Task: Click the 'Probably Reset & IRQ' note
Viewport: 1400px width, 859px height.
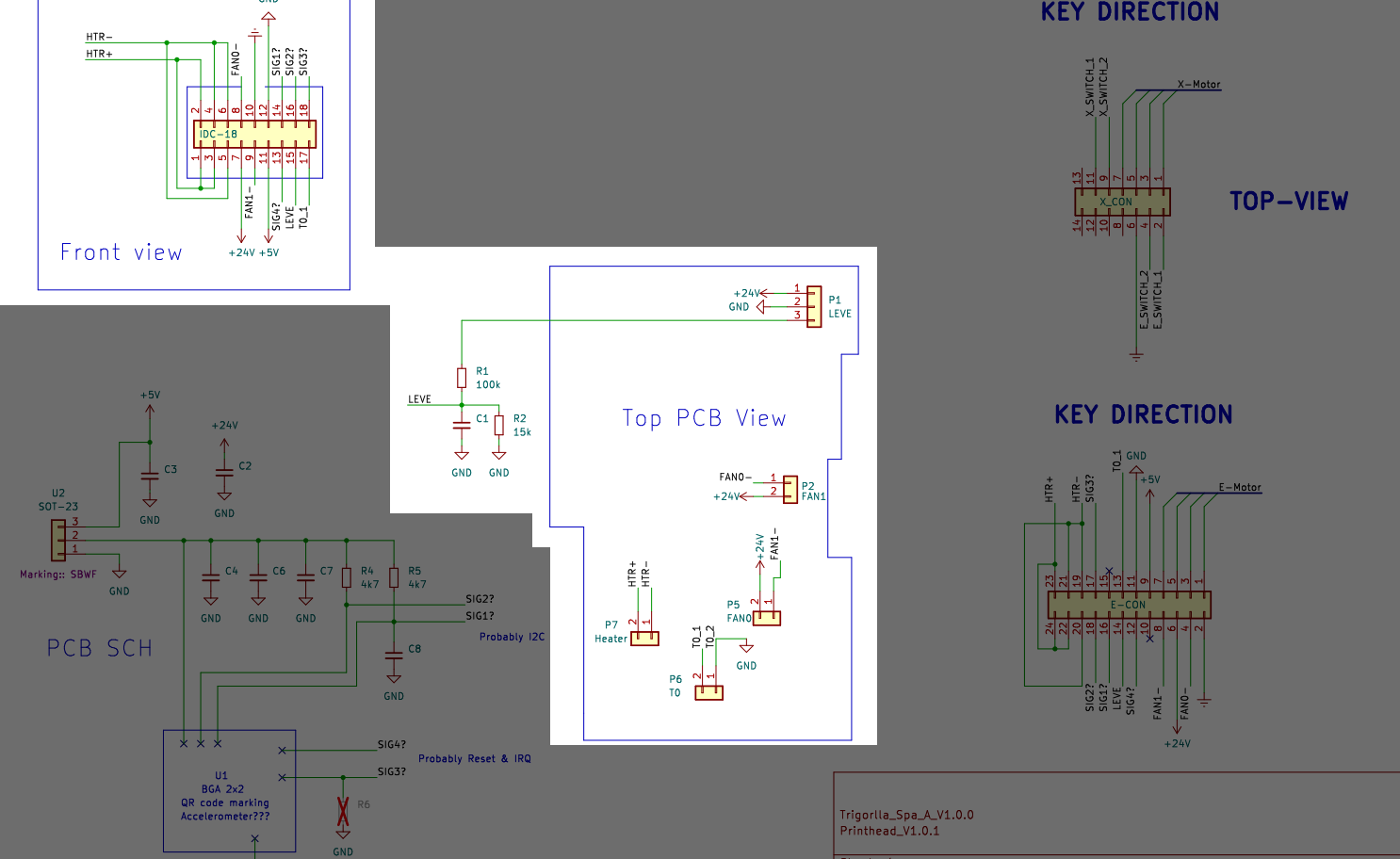Action: coord(475,758)
